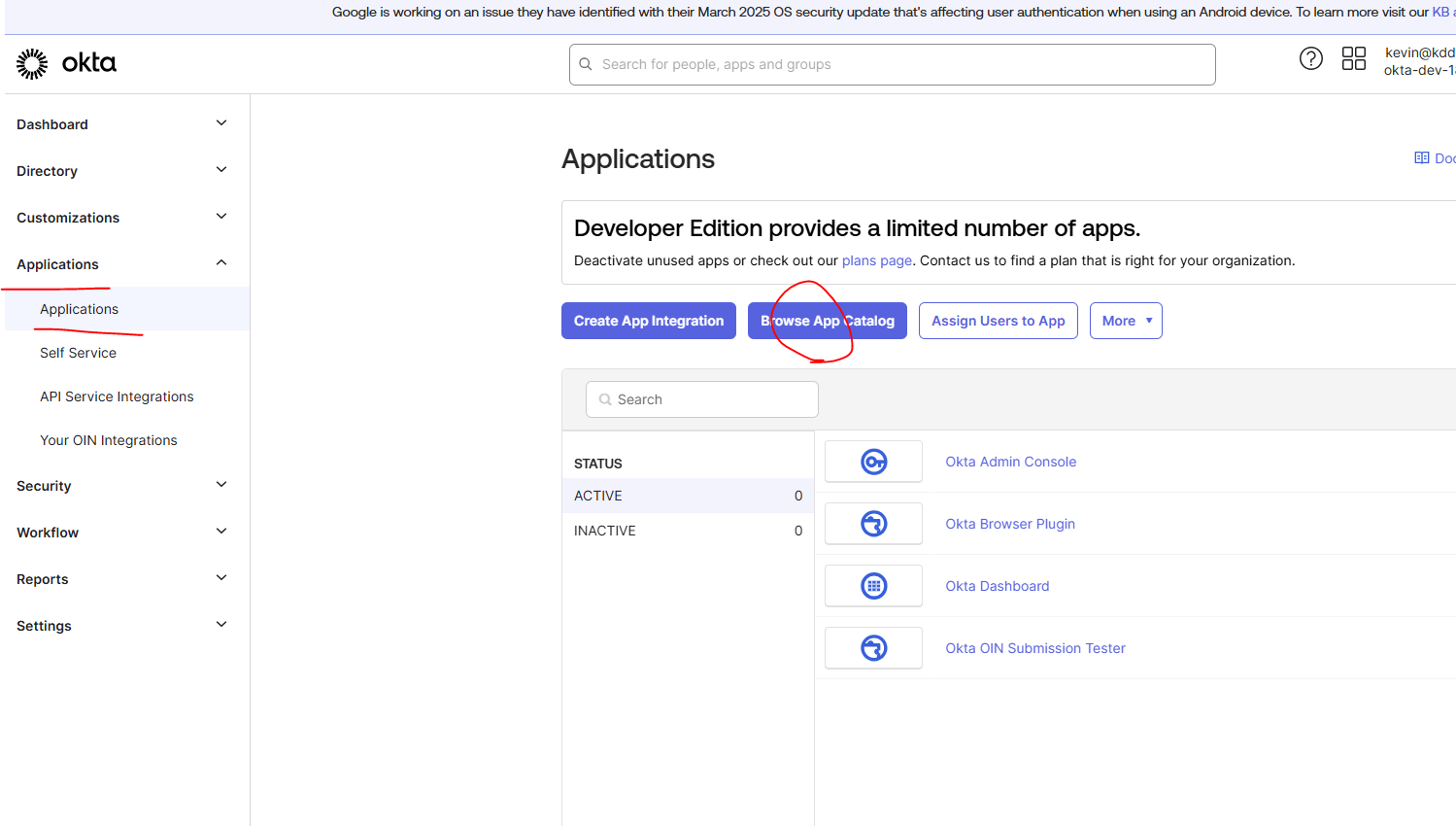Click the Applications sidebar section header
Image resolution: width=1456 pixels, height=826 pixels.
(x=57, y=264)
